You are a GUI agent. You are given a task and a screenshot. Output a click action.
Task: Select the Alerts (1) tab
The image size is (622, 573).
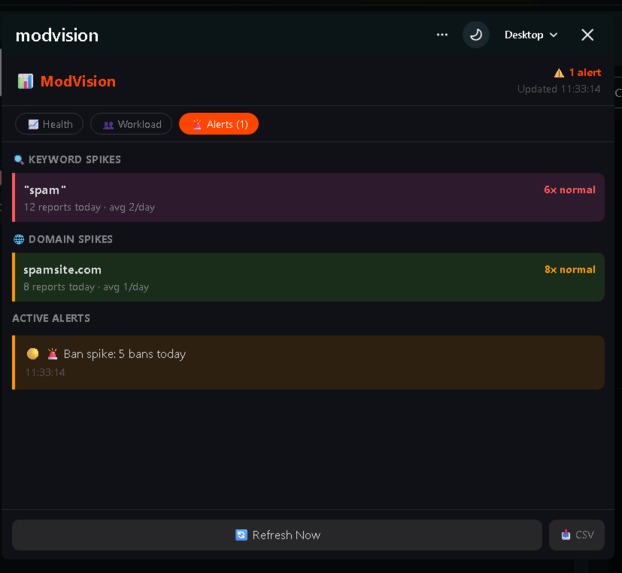point(219,124)
